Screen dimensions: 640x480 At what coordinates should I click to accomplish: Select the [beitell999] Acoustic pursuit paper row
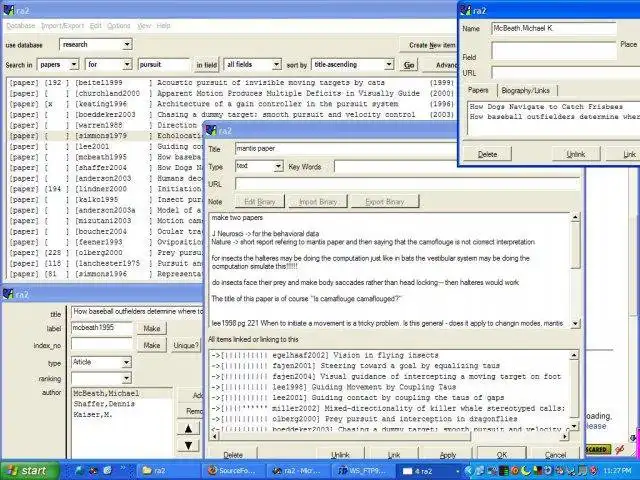(231, 82)
